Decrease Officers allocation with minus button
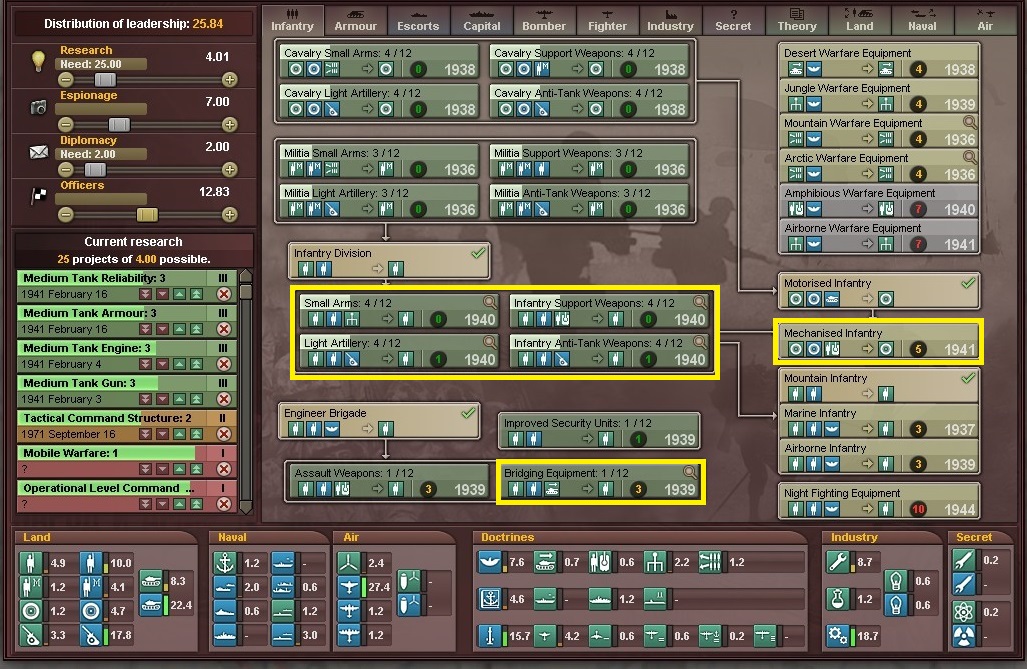The image size is (1027, 669). [x=65, y=214]
